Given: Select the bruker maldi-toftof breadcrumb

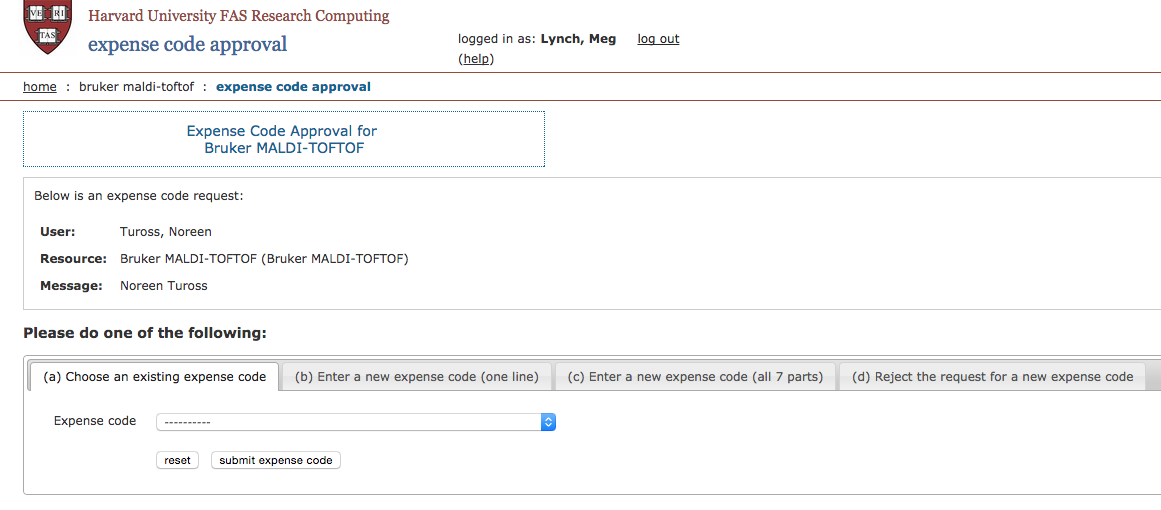Looking at the screenshot, I should (136, 87).
